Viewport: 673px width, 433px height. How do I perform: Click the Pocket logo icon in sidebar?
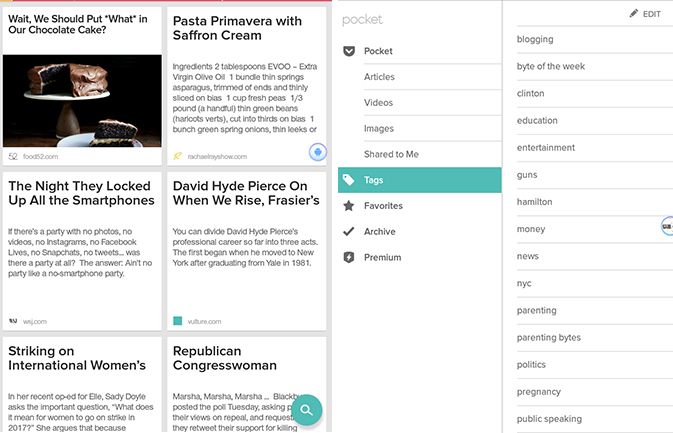click(x=348, y=51)
